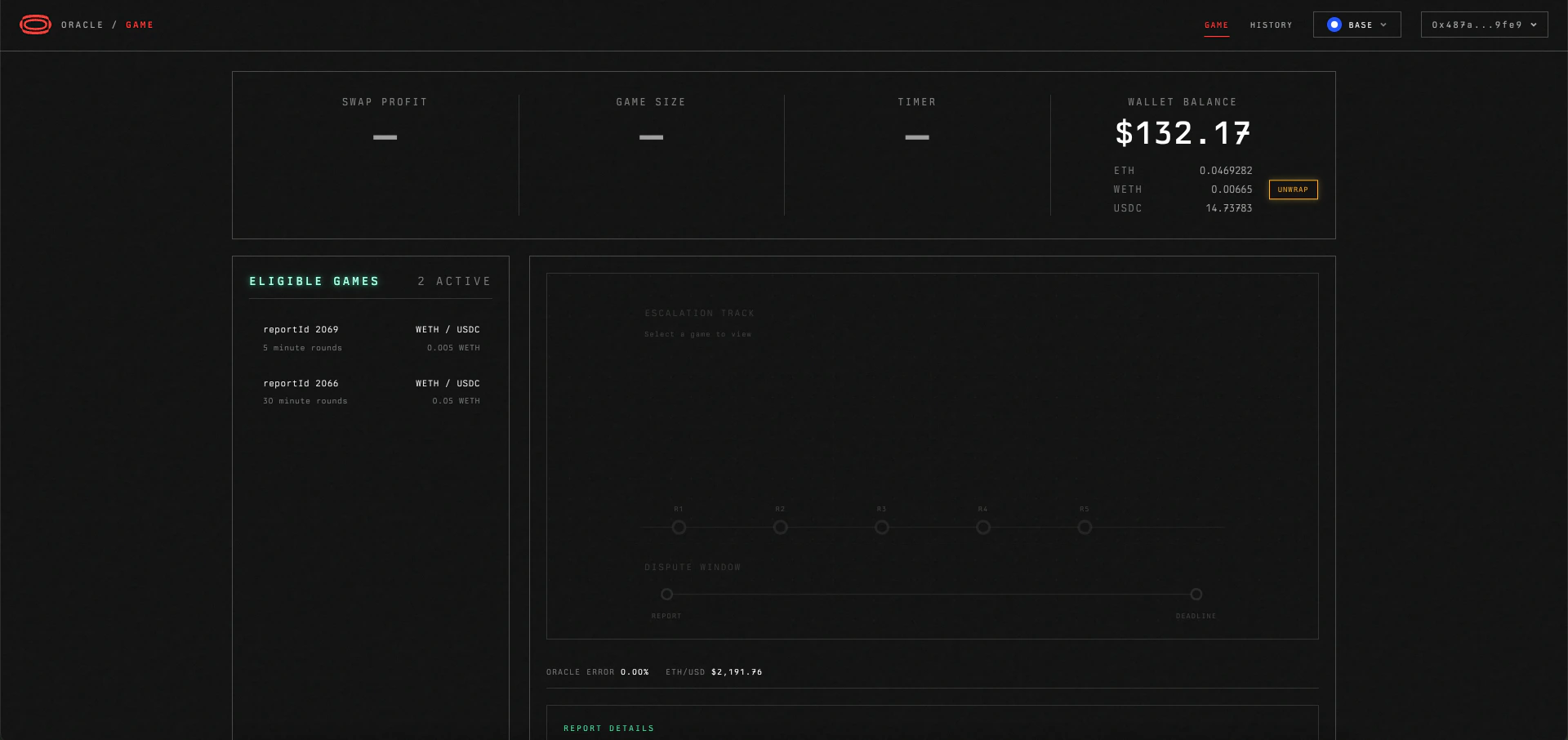Click the ETH/USD price $2,191.76
Image resolution: width=1568 pixels, height=740 pixels.
point(737,672)
